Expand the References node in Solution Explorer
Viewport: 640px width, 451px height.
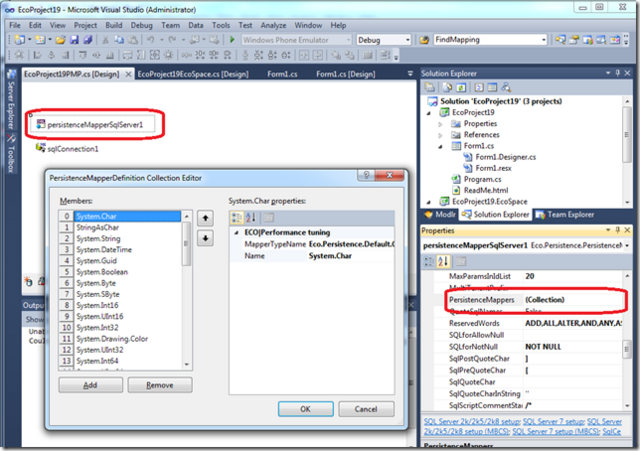point(440,135)
